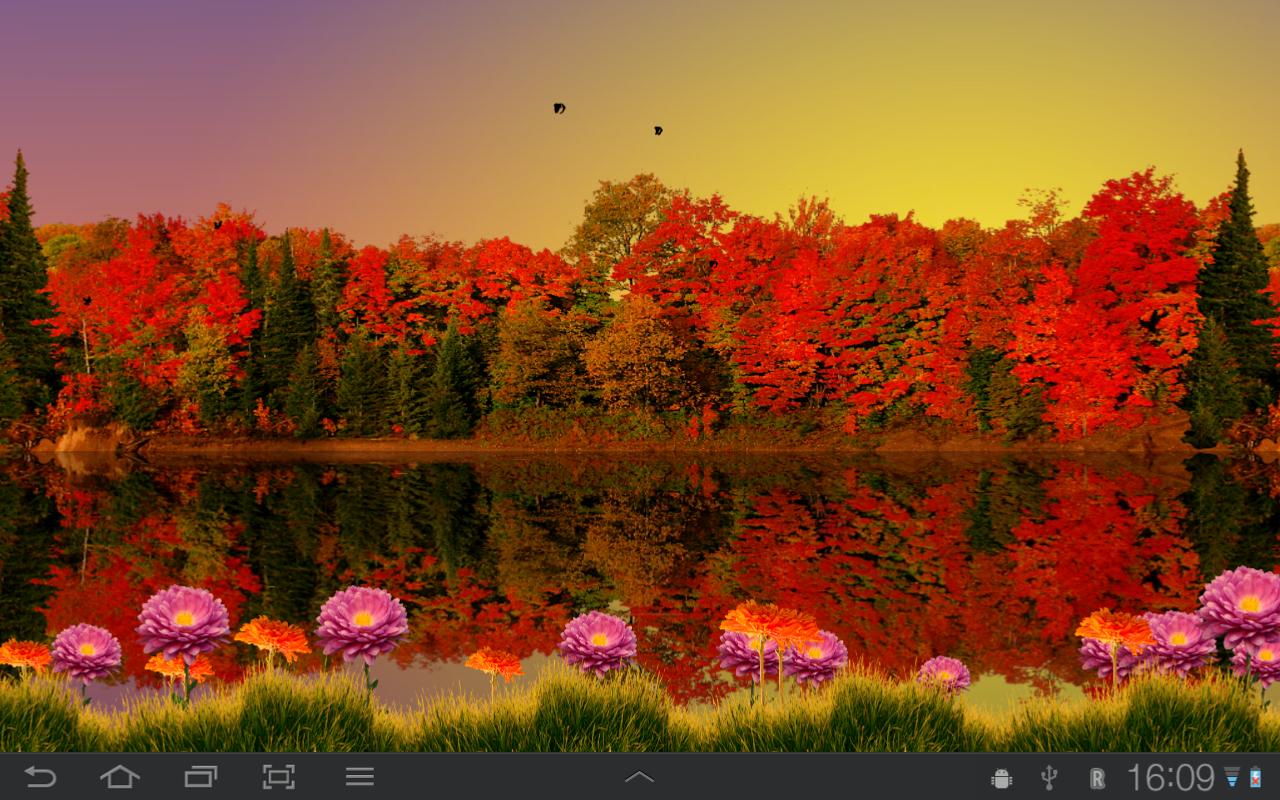The width and height of the screenshot is (1280, 800).
Task: Tap the R app status icon
Action: (1097, 776)
